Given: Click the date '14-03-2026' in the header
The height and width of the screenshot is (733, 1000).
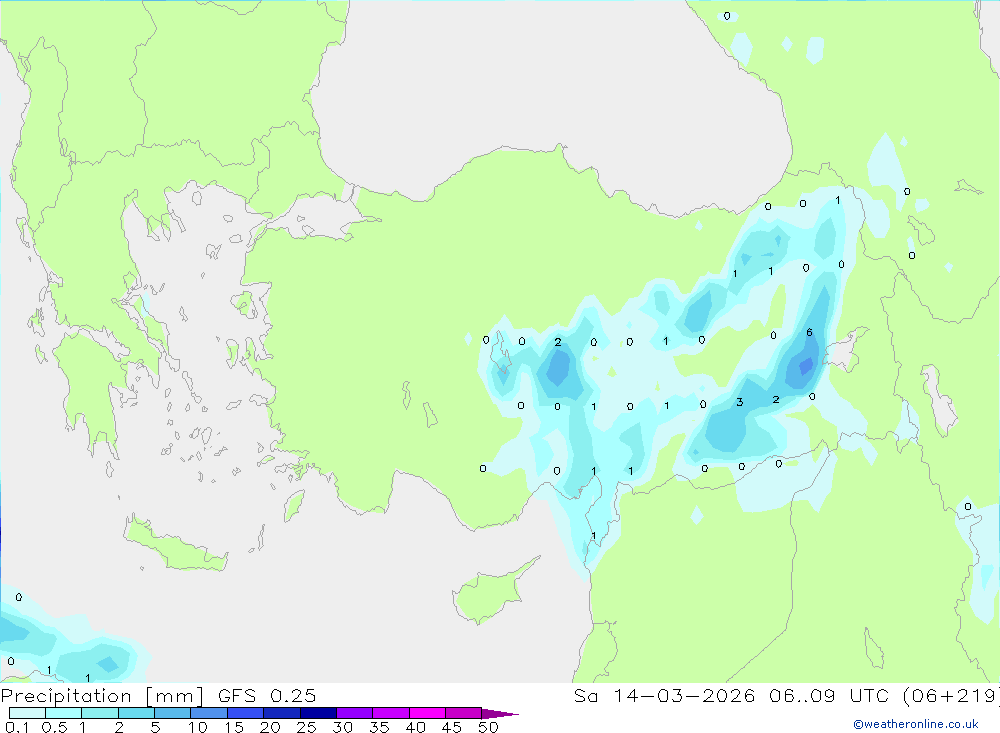Looking at the screenshot, I should point(684,696).
